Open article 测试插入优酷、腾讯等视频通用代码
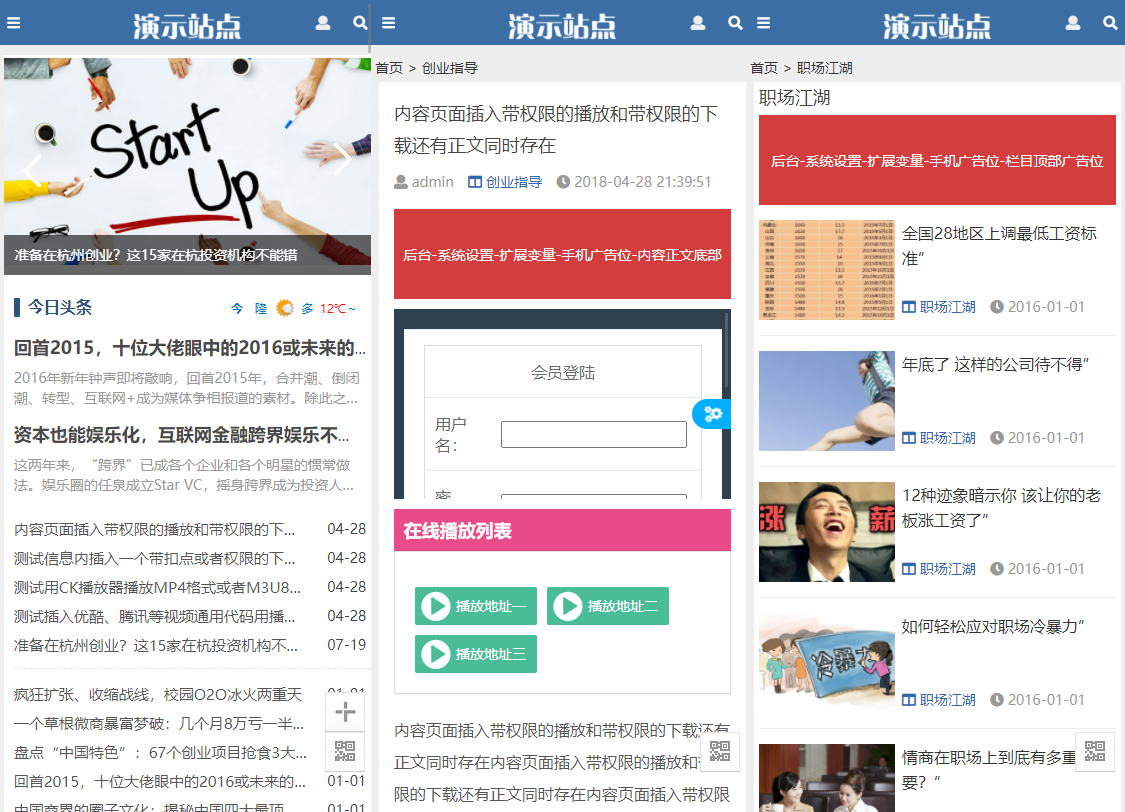 pyautogui.click(x=154, y=616)
